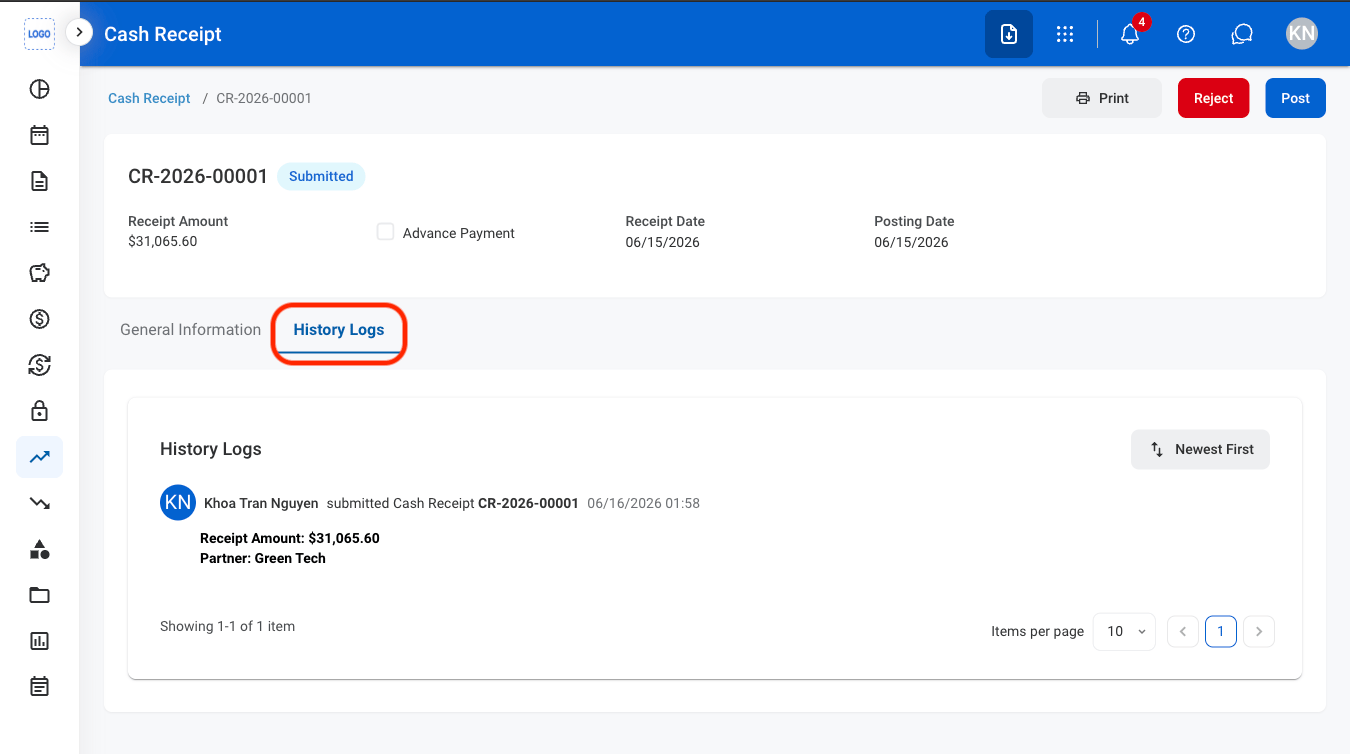Viewport: 1350px width, 754px height.
Task: Go to the next page arrow
Action: [1259, 631]
